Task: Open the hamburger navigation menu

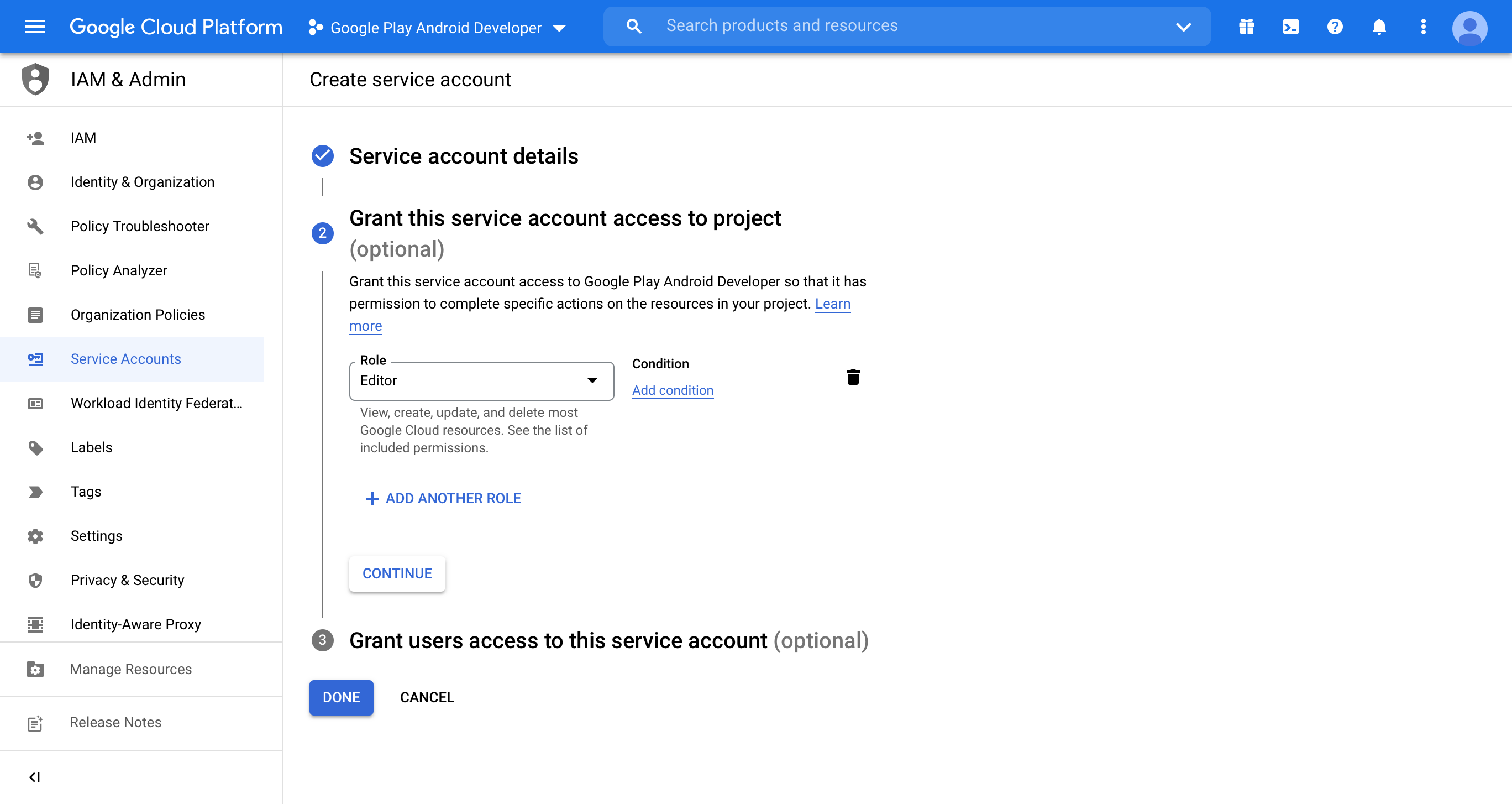Action: [35, 27]
